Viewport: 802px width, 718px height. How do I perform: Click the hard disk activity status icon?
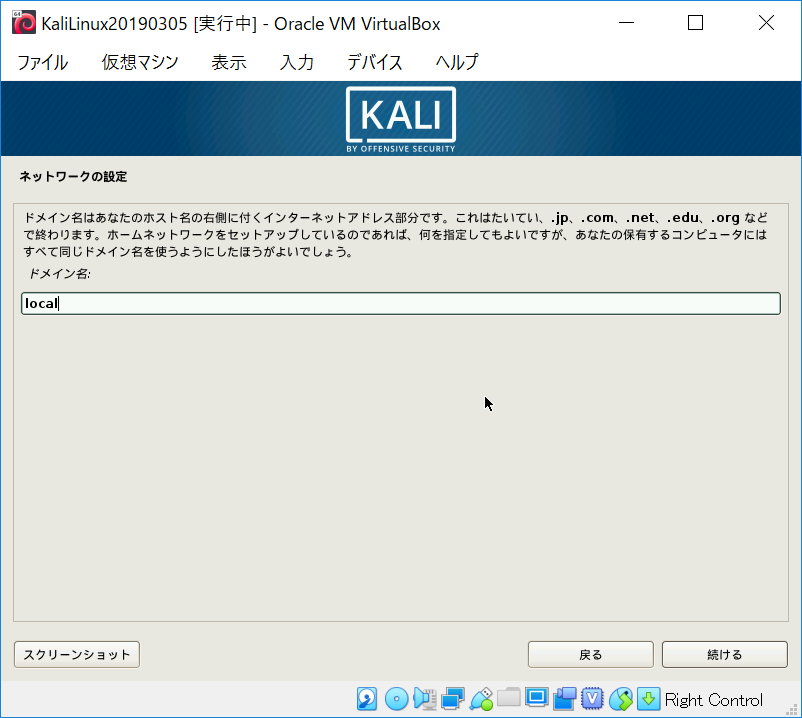[365, 699]
